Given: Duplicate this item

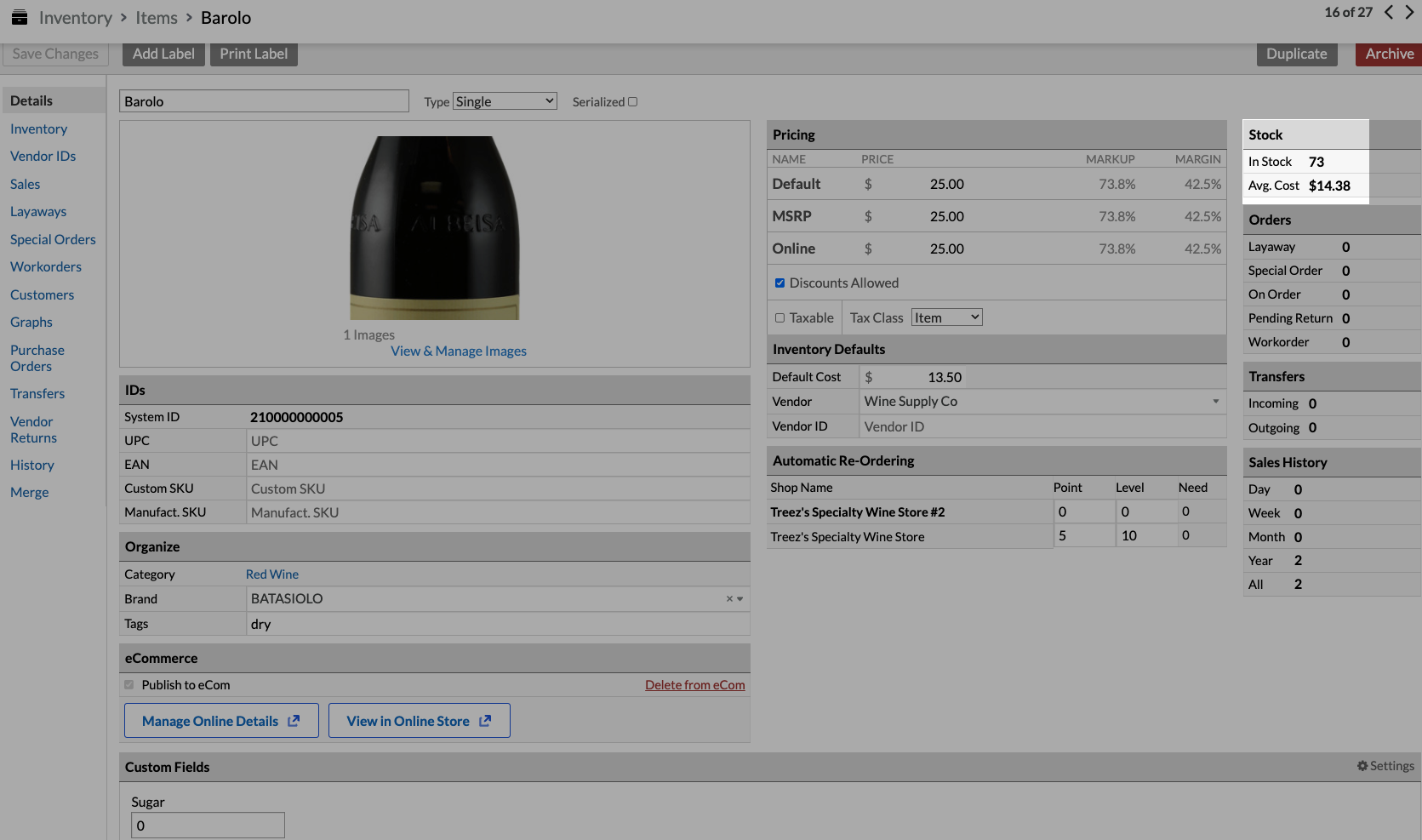Looking at the screenshot, I should click(1297, 54).
